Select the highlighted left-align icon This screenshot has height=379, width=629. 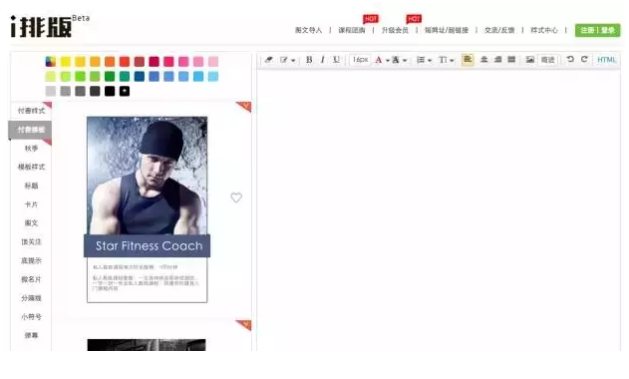(467, 59)
